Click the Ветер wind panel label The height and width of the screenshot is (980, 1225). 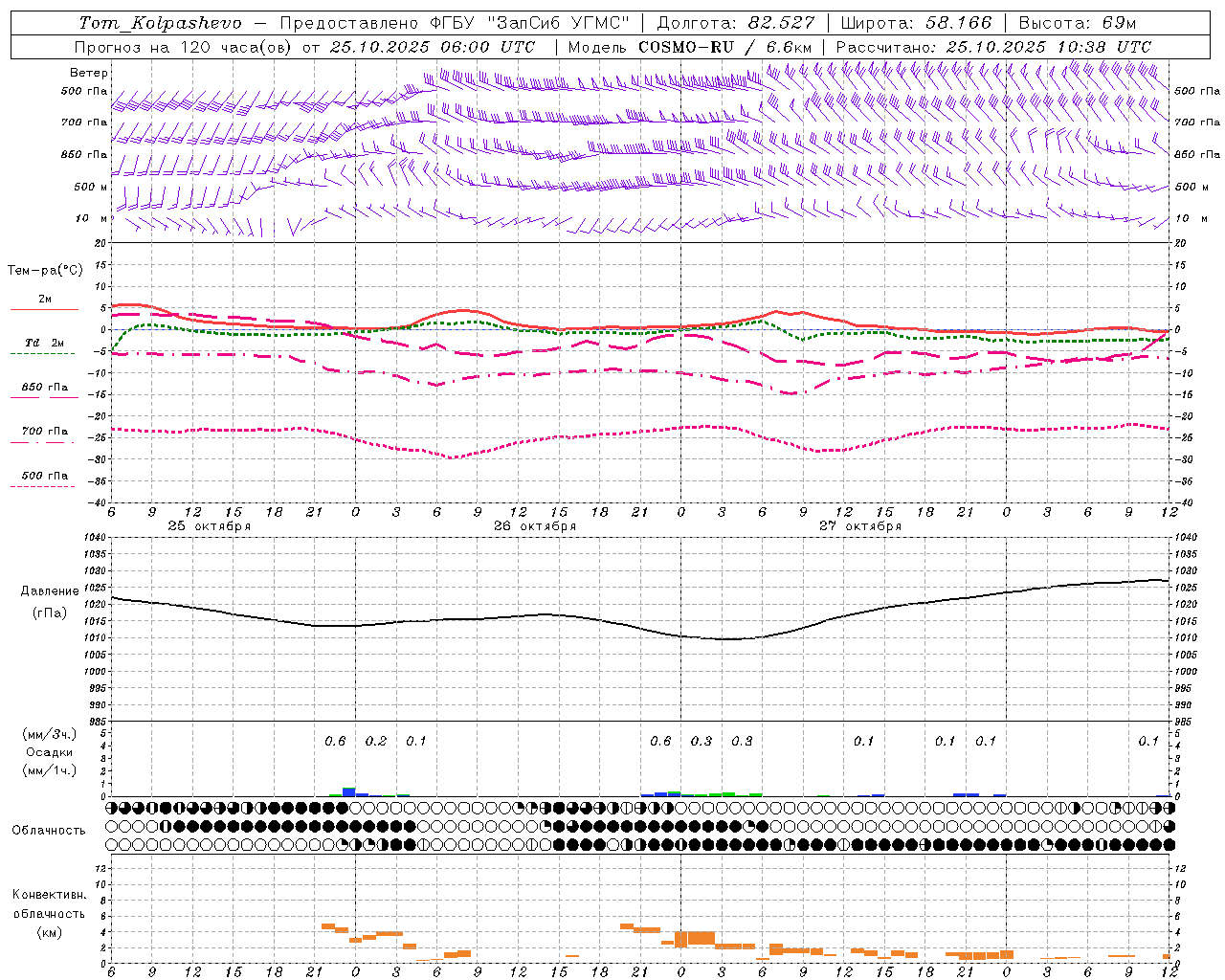point(89,73)
